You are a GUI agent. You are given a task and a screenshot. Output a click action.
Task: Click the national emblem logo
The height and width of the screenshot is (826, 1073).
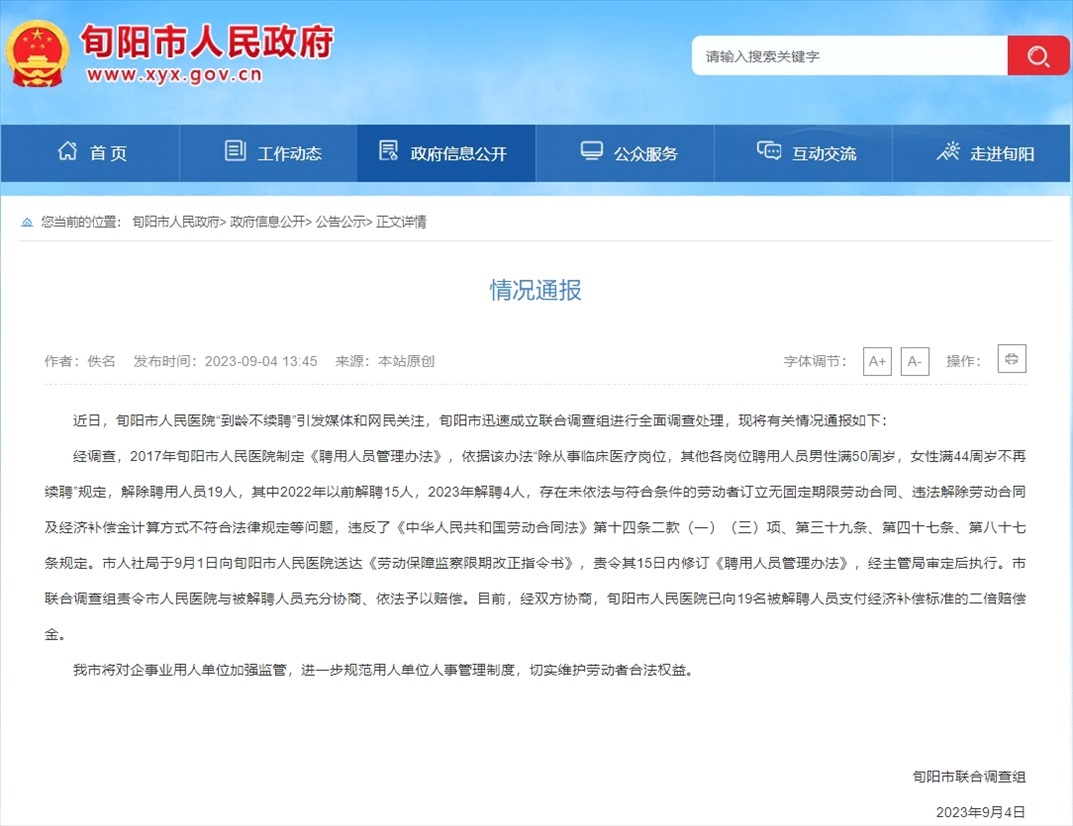pos(39,53)
